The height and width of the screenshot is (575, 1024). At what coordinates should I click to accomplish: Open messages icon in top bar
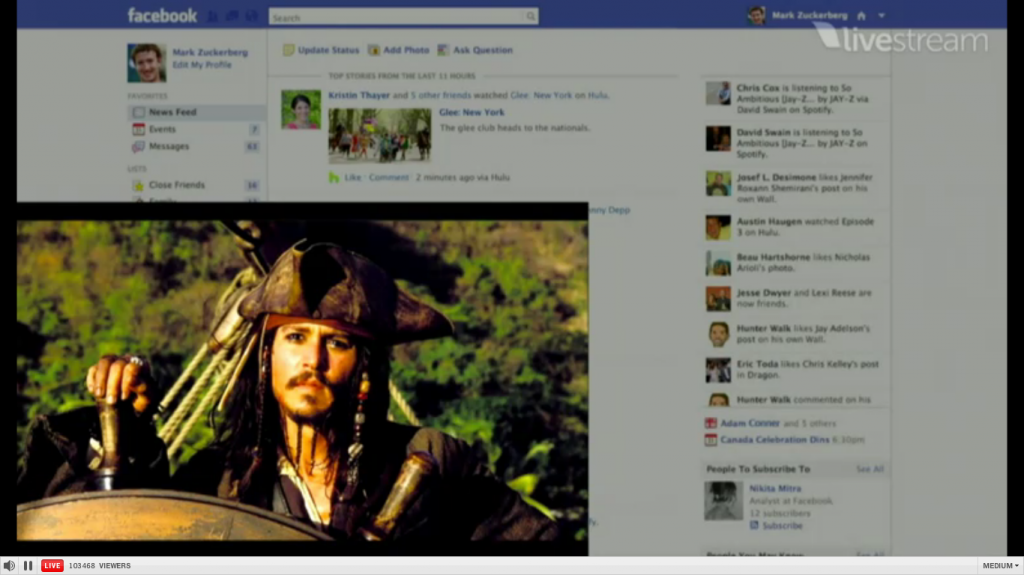pyautogui.click(x=232, y=16)
